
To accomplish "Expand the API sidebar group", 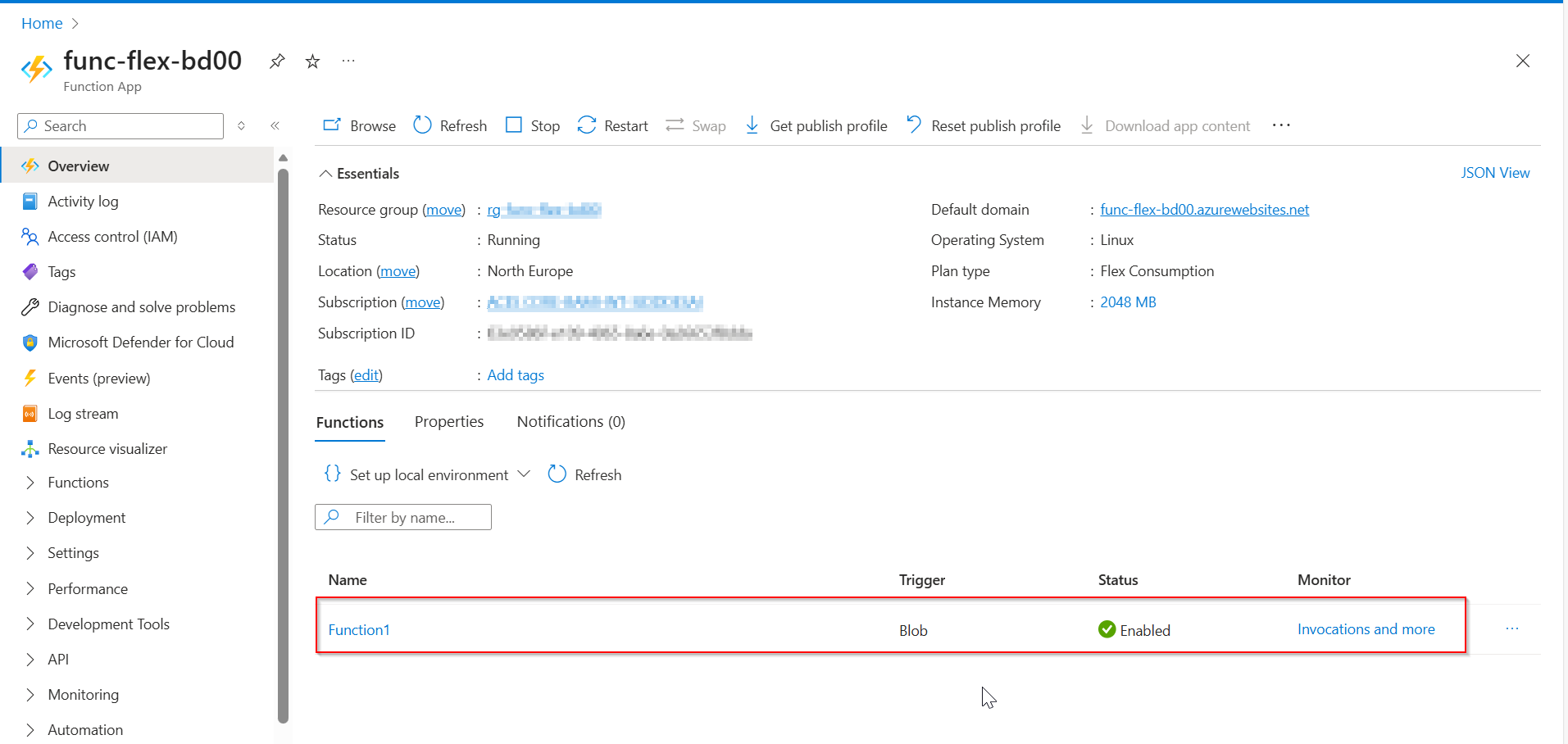I will (x=30, y=659).
